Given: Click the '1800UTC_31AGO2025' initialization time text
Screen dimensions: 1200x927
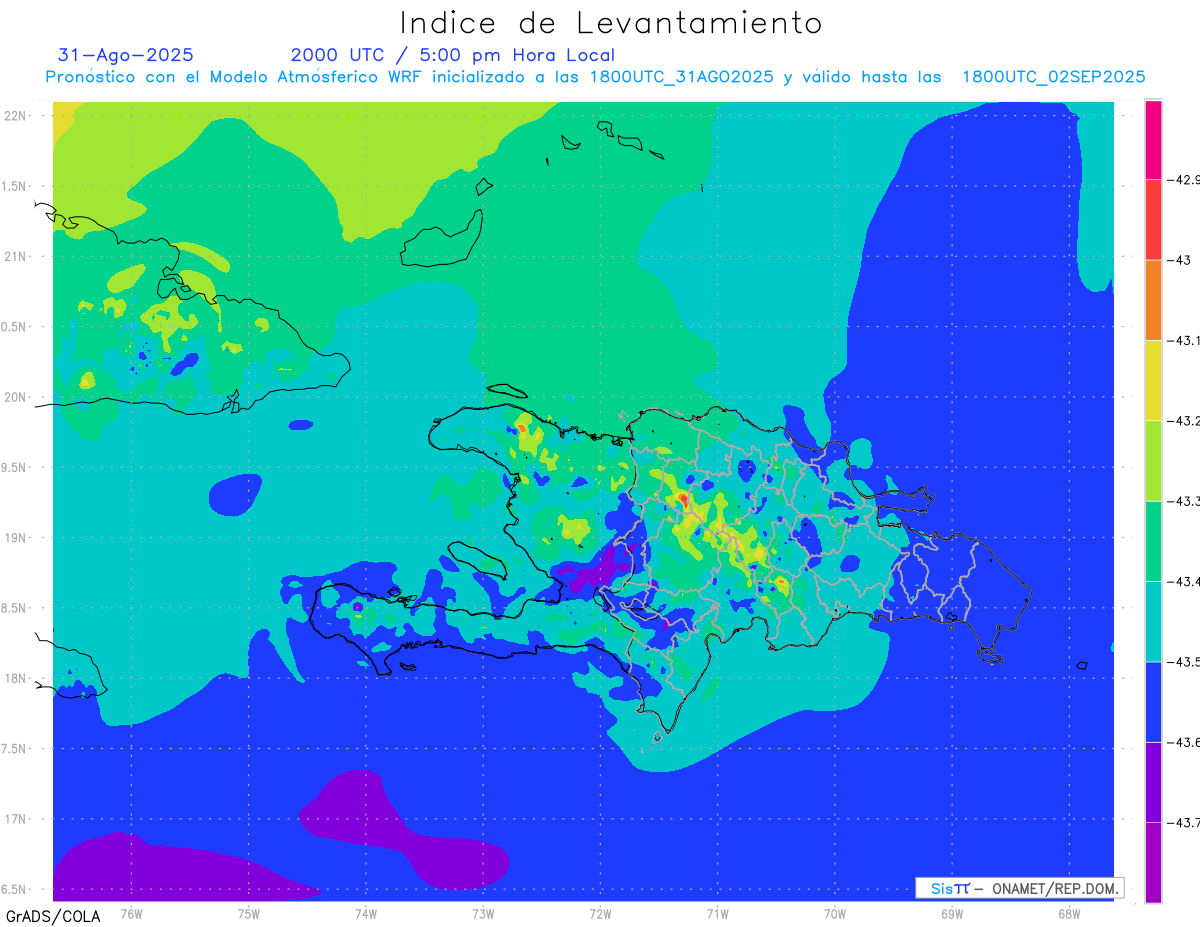Looking at the screenshot, I should (x=681, y=77).
